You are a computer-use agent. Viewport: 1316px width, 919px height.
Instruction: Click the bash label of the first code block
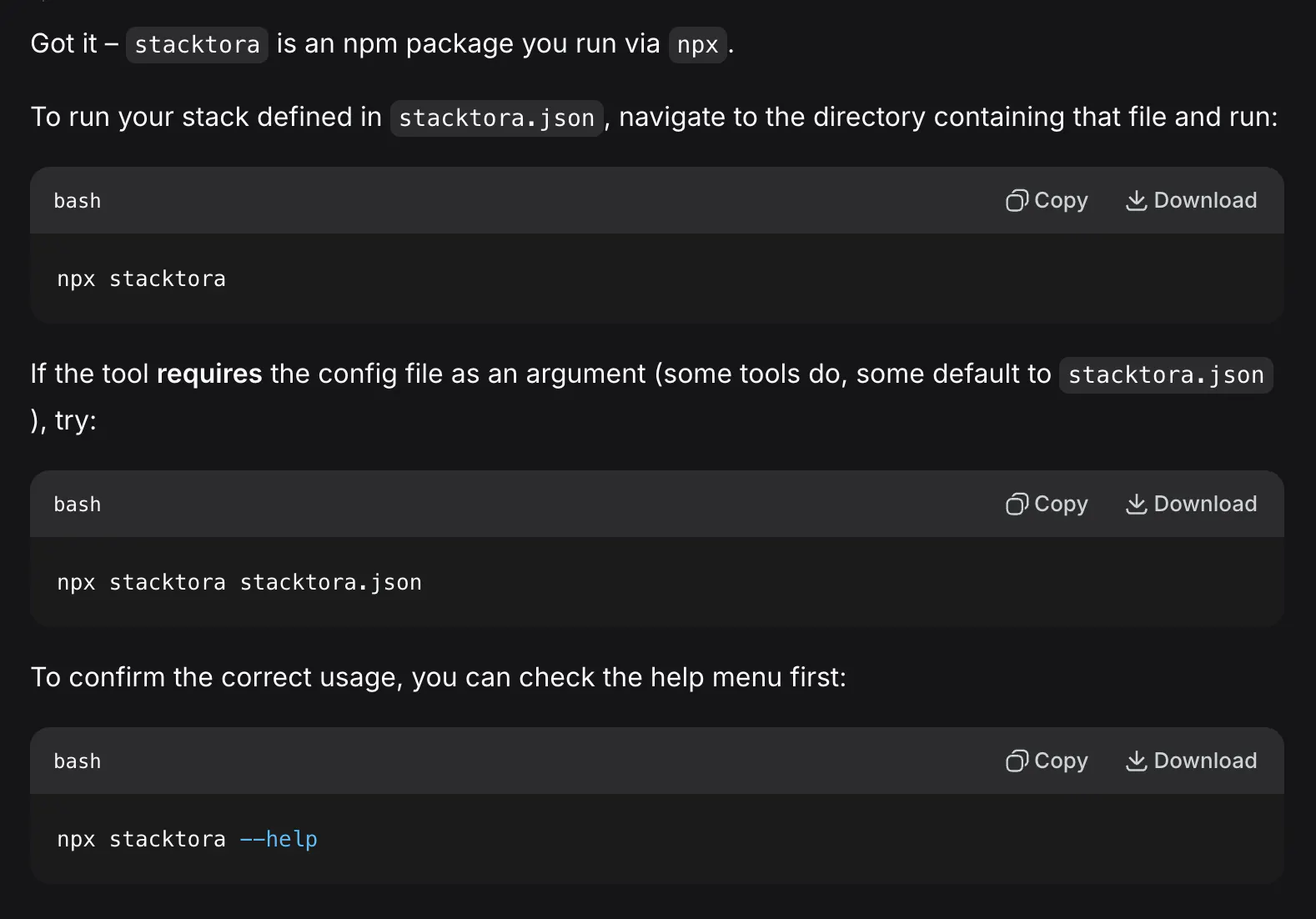pyautogui.click(x=78, y=201)
